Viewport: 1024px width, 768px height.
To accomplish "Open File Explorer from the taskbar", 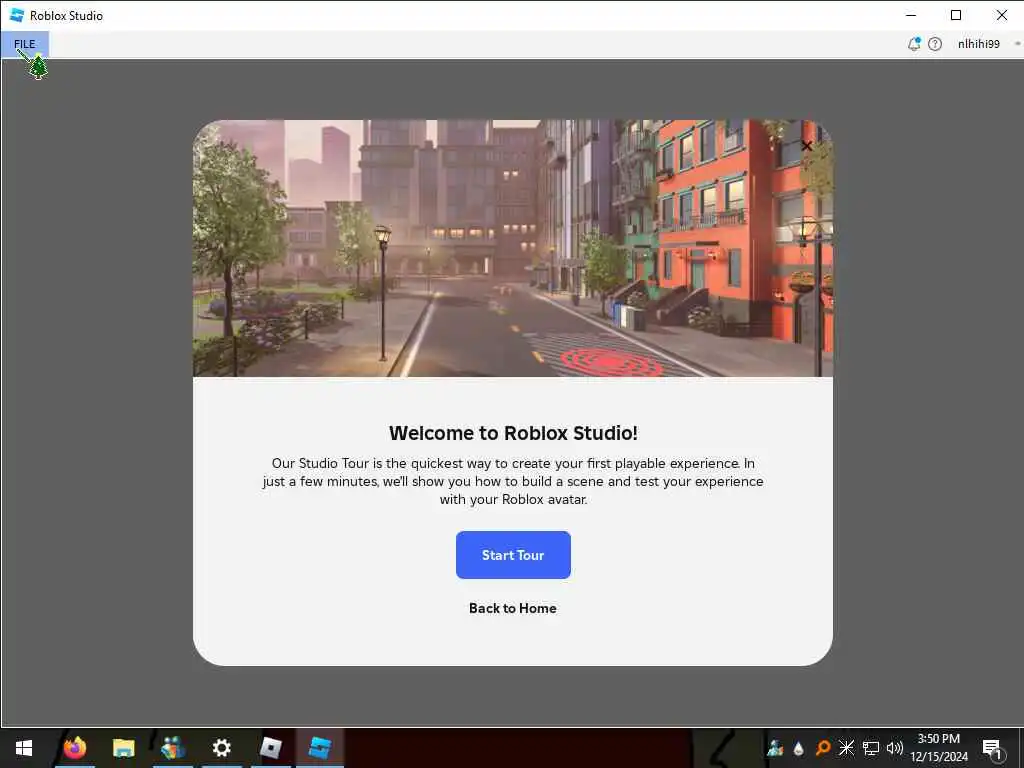I will pyautogui.click(x=123, y=748).
